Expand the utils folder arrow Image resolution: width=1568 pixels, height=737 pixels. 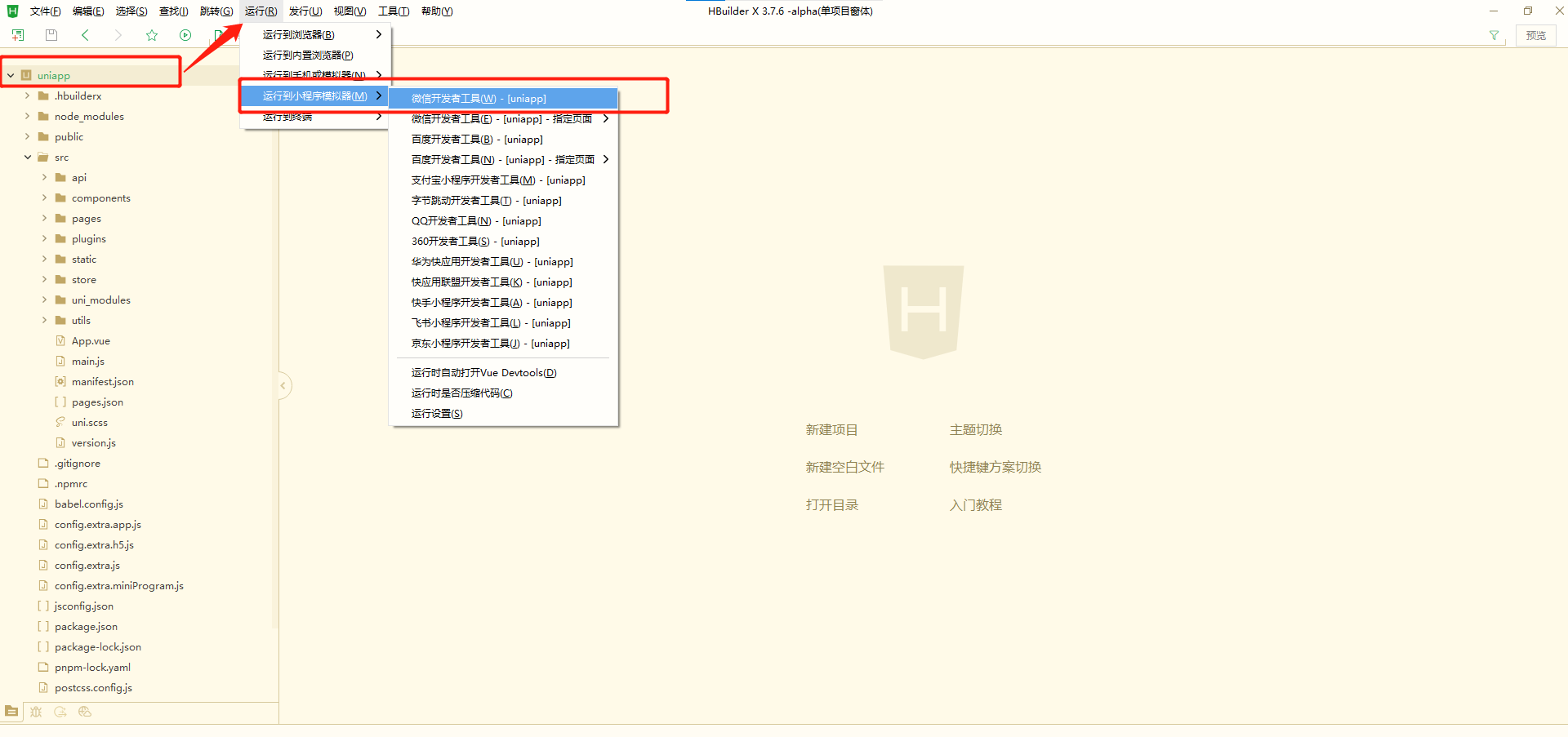45,321
